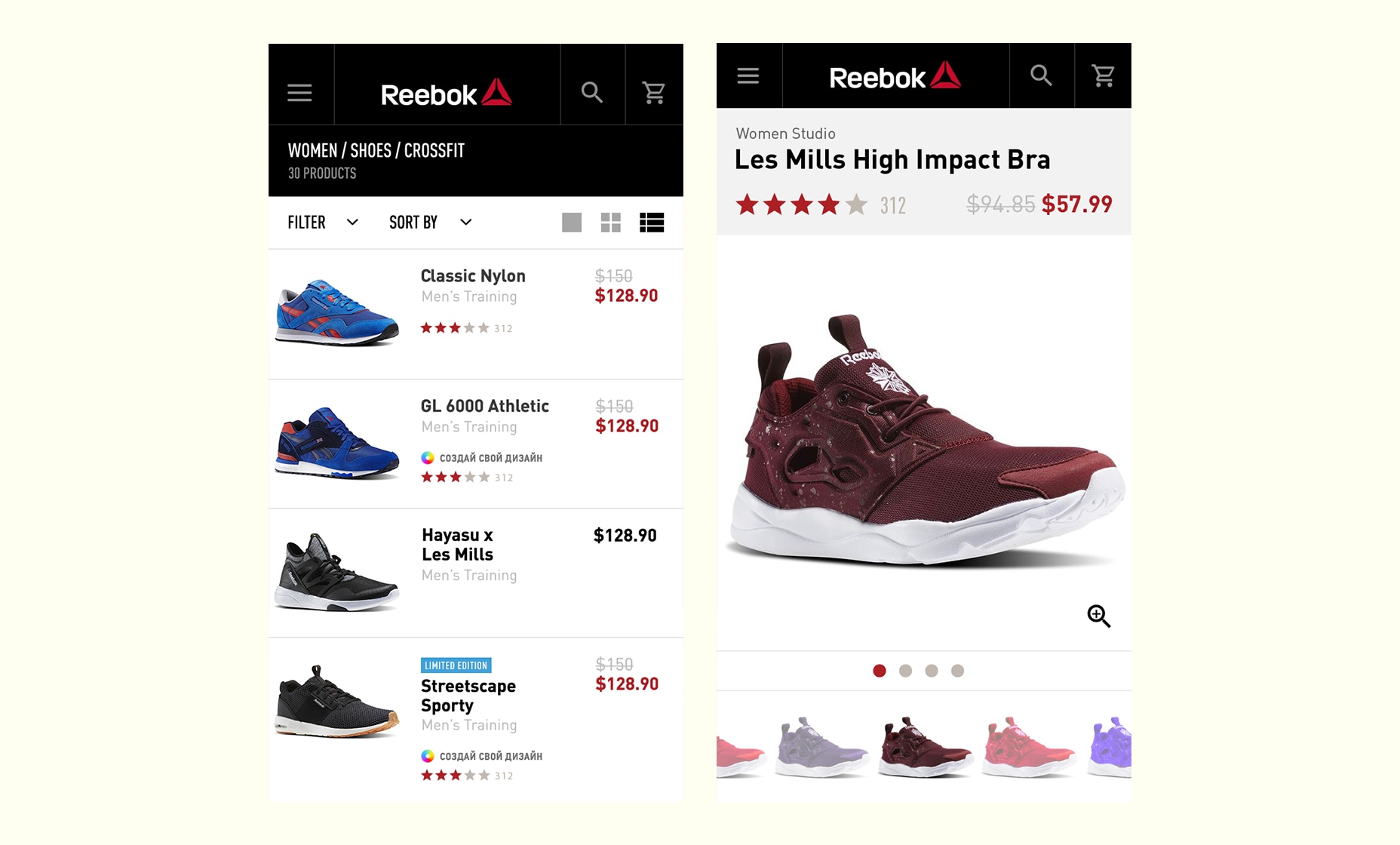Select the lavender shoe color thumbnail

click(x=821, y=746)
